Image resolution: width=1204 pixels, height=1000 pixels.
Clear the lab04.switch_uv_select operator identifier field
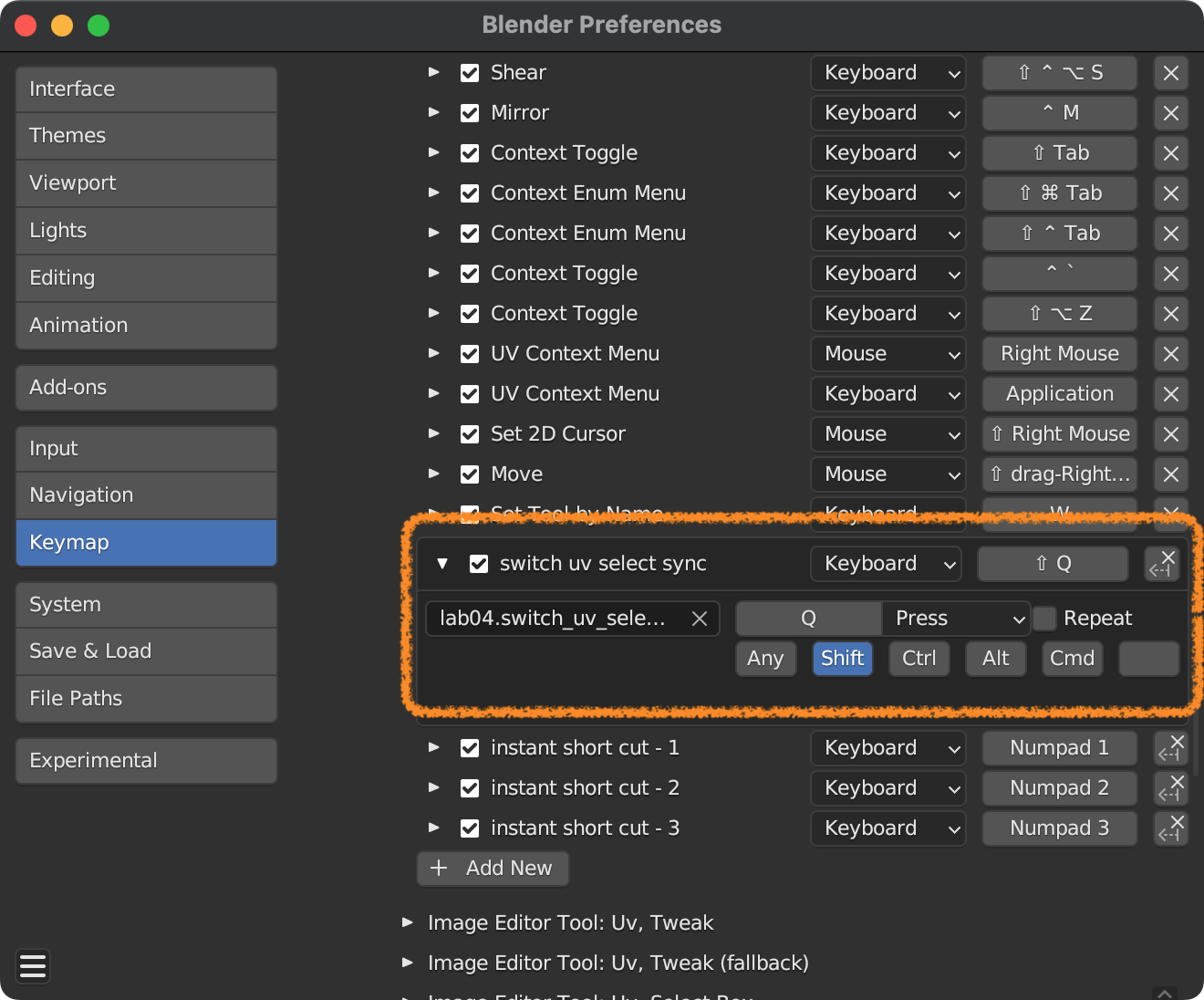pyautogui.click(x=700, y=619)
